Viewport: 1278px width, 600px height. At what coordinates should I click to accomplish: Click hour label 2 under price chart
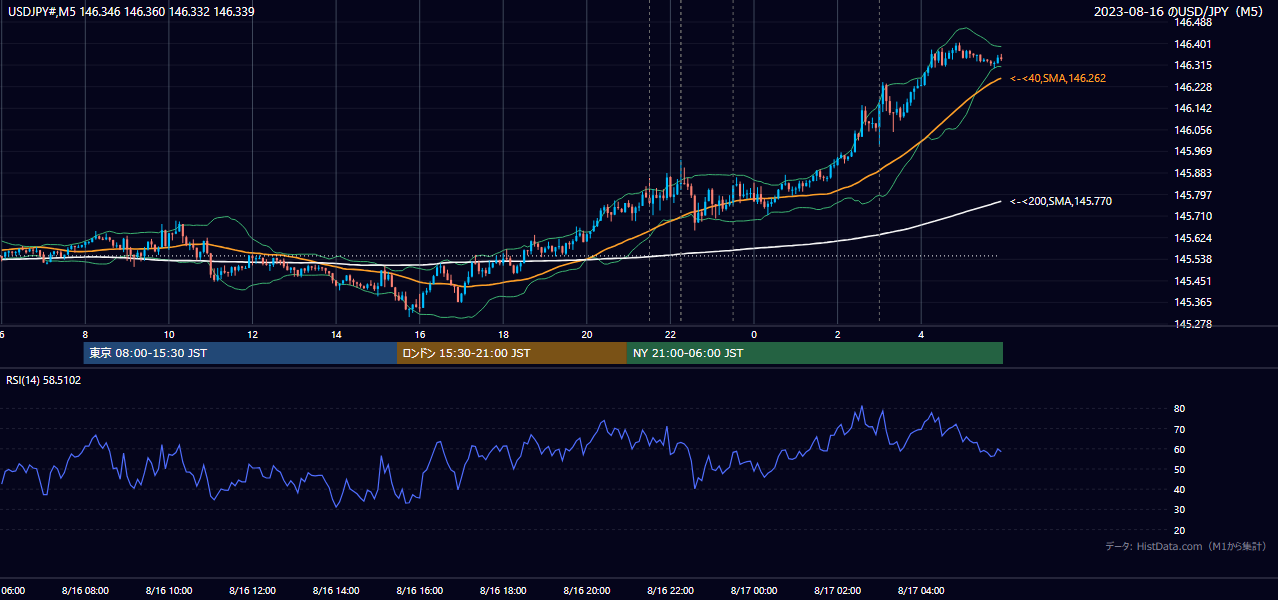838,334
